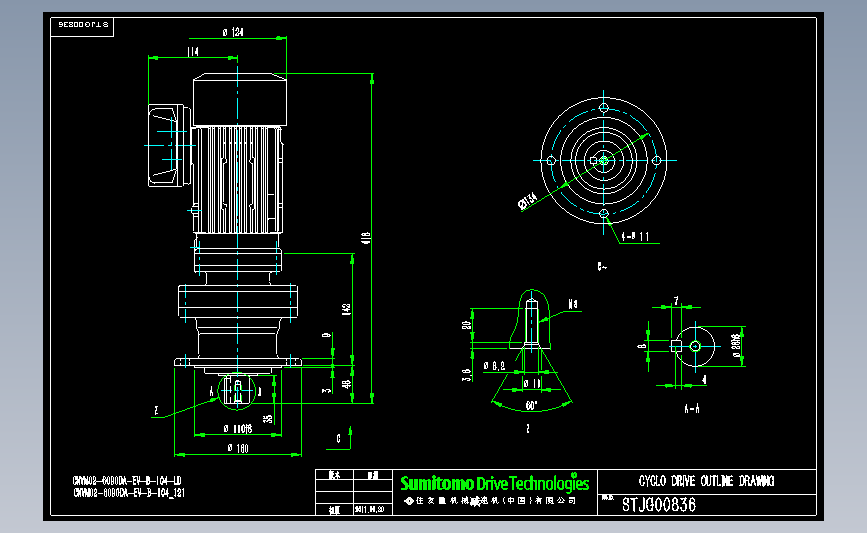Click the Chinese company name under the logo

(491, 501)
